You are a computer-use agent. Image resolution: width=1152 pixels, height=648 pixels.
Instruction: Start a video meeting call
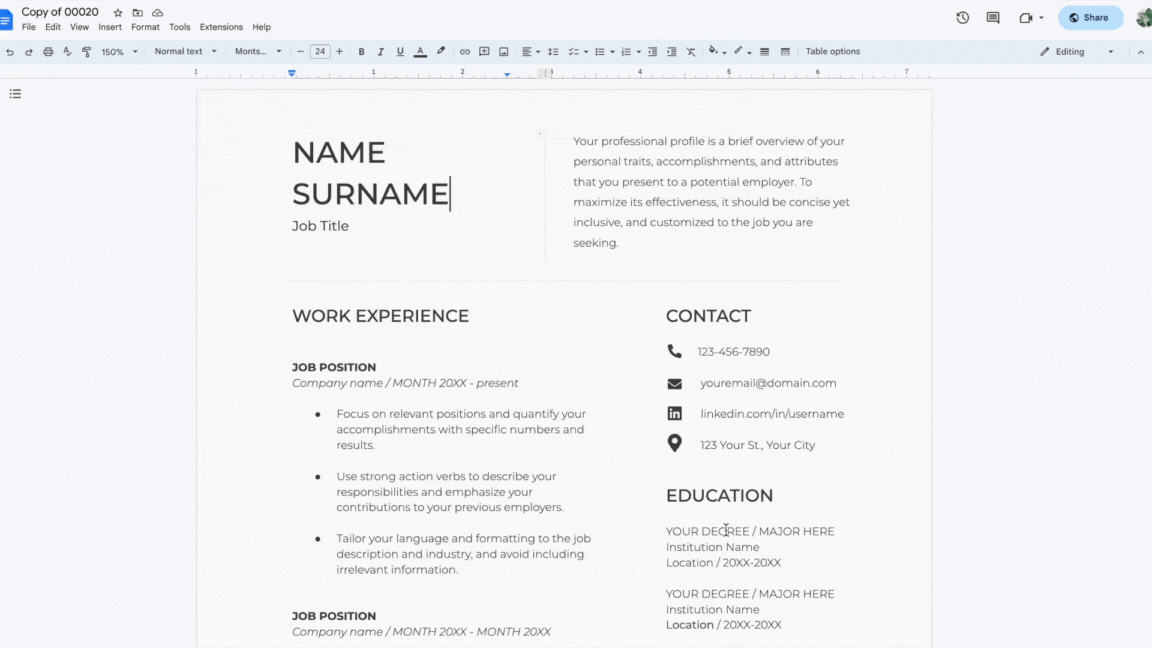click(x=1026, y=18)
